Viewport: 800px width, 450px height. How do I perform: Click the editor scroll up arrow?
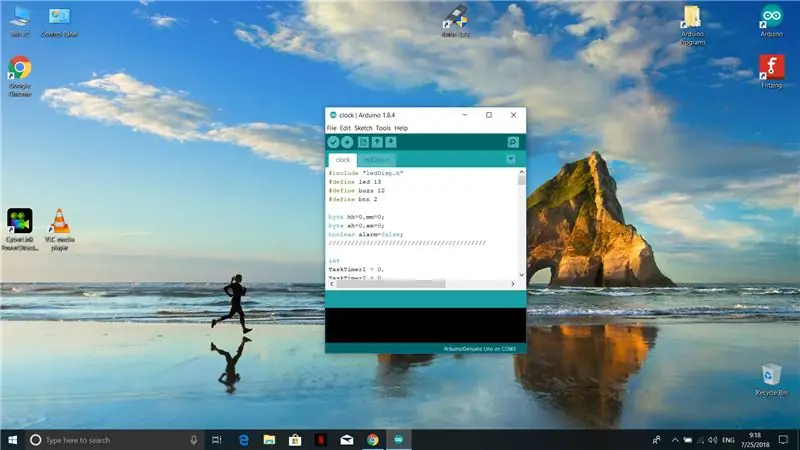click(521, 172)
